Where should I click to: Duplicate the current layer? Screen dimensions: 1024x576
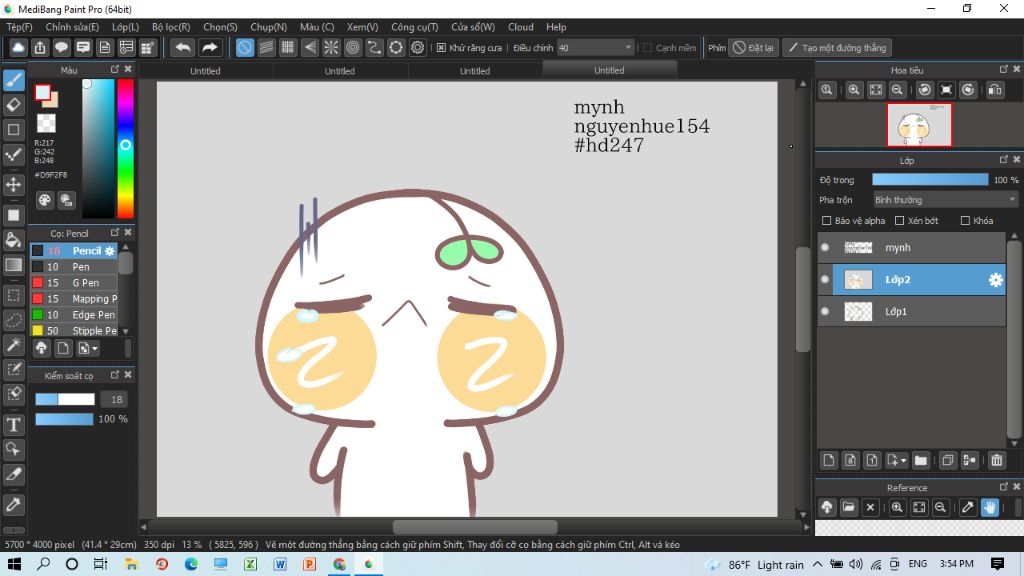pyautogui.click(x=948, y=460)
